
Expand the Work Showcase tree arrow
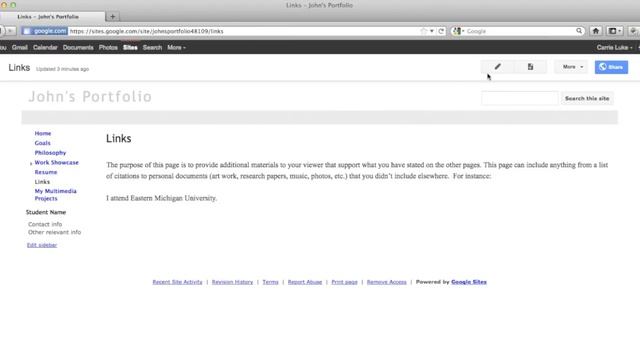pos(31,163)
